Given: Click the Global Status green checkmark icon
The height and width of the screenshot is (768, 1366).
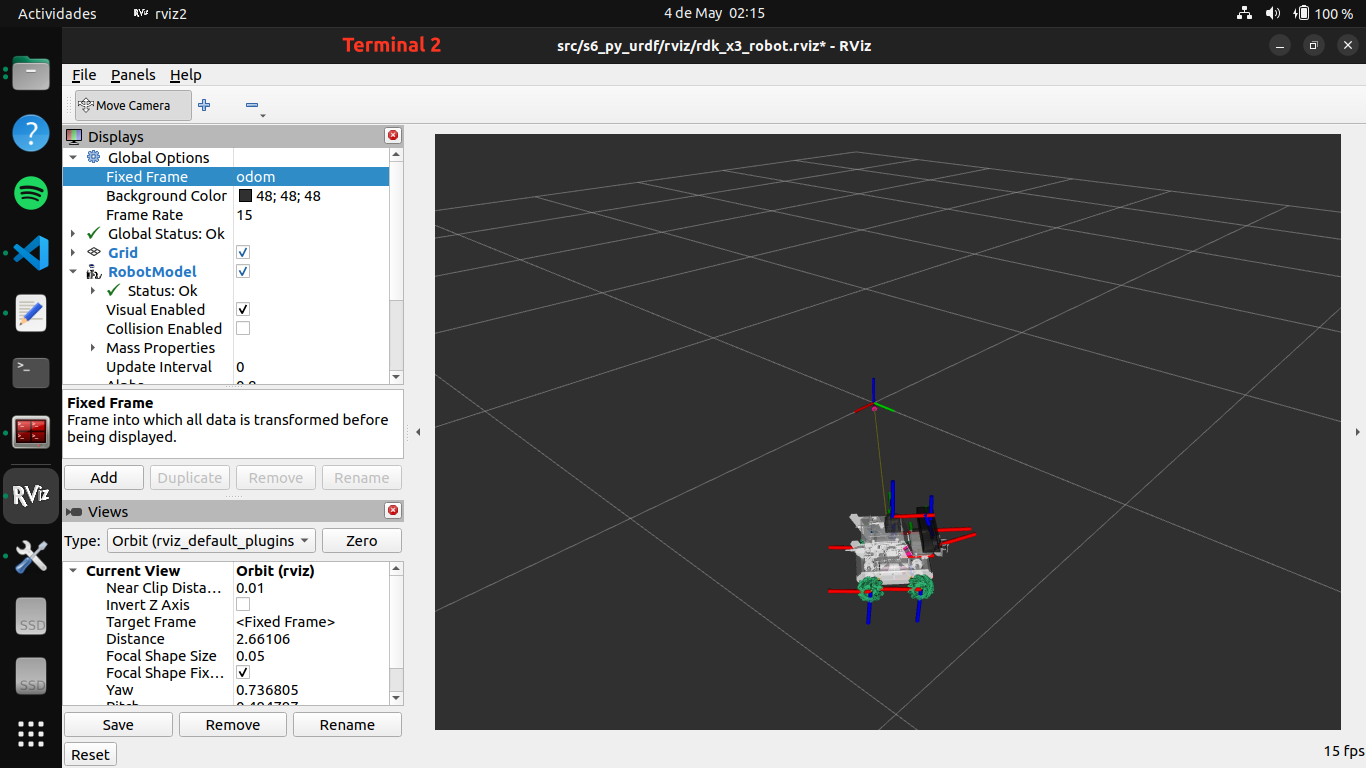Looking at the screenshot, I should pos(94,233).
